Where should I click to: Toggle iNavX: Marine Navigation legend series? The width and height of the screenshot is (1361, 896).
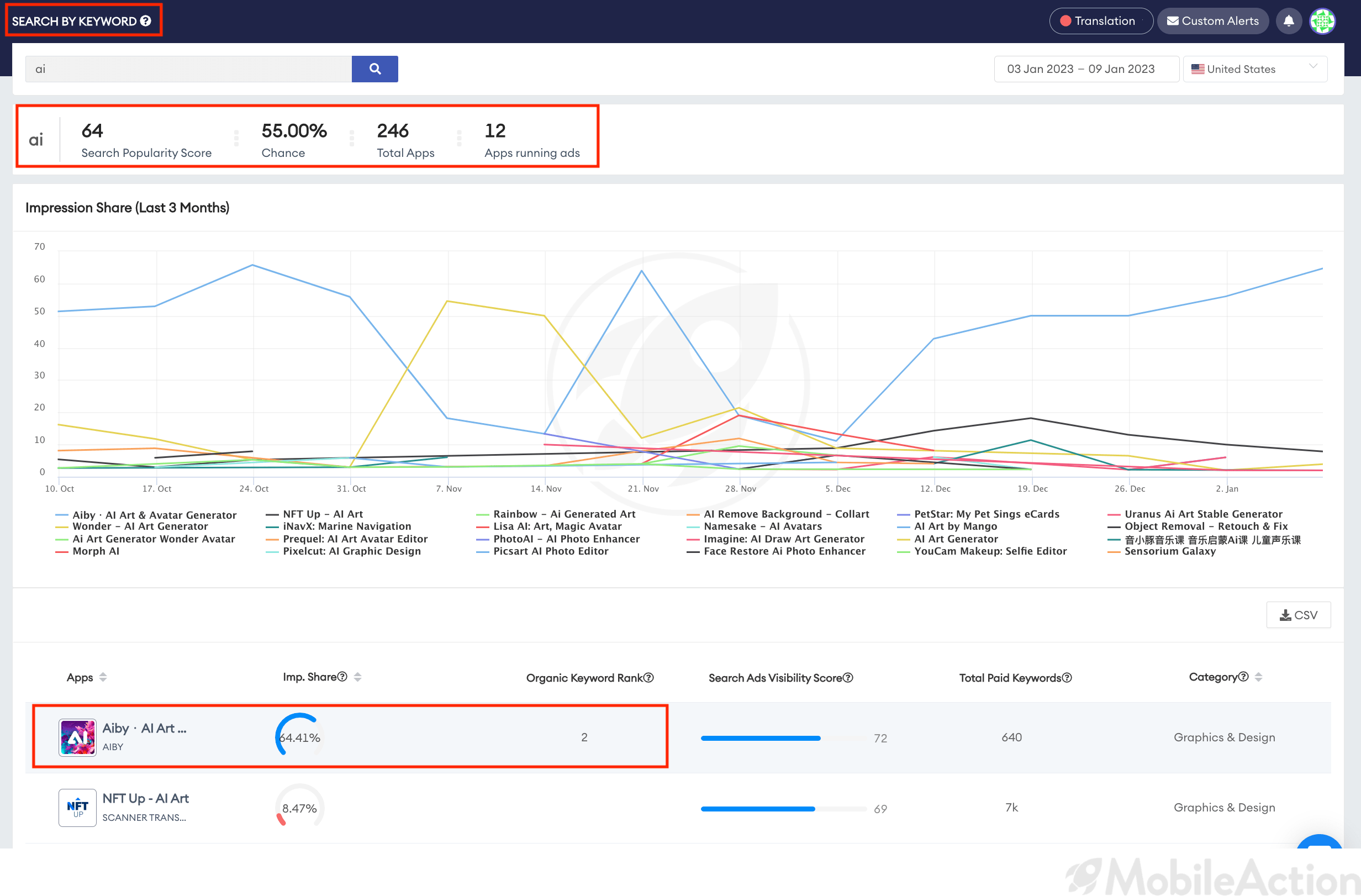click(339, 526)
